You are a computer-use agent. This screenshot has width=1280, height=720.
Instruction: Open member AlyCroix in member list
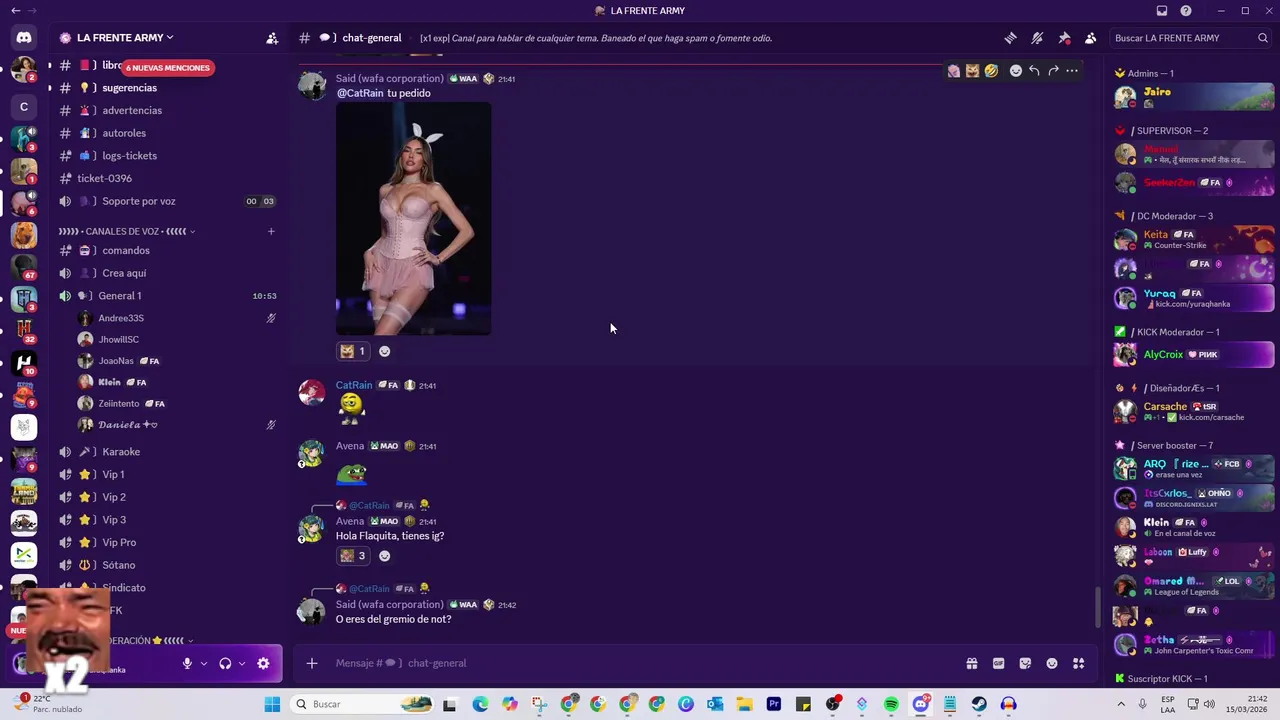tap(1194, 354)
